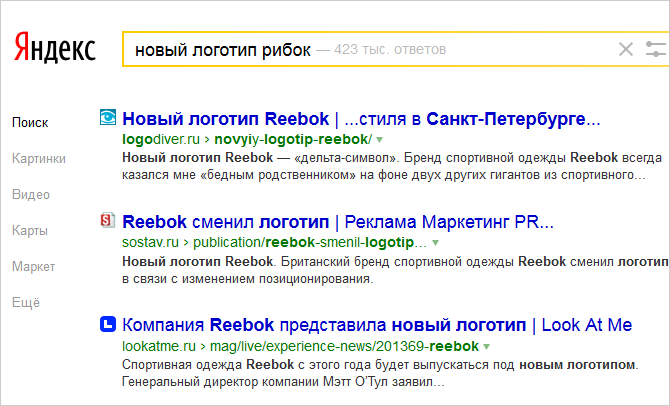This screenshot has width=670, height=406.
Task: Click the sostav.ru red S favicon
Action: click(108, 220)
